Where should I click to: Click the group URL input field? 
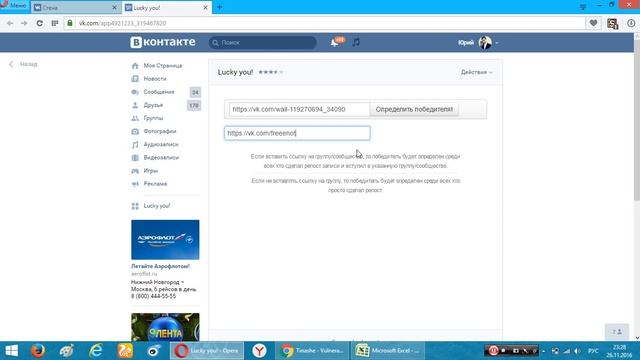(297, 133)
